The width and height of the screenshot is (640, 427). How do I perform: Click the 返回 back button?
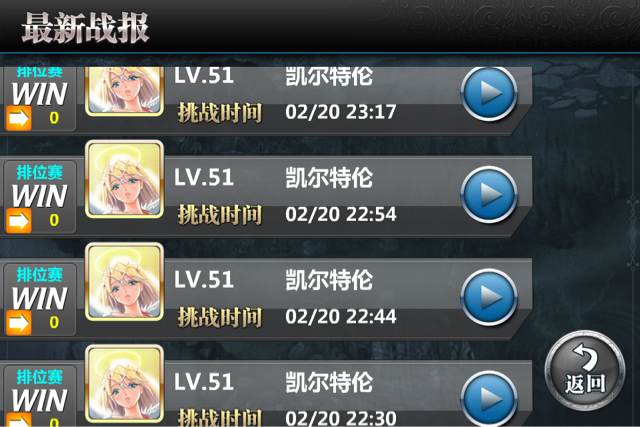tap(585, 370)
